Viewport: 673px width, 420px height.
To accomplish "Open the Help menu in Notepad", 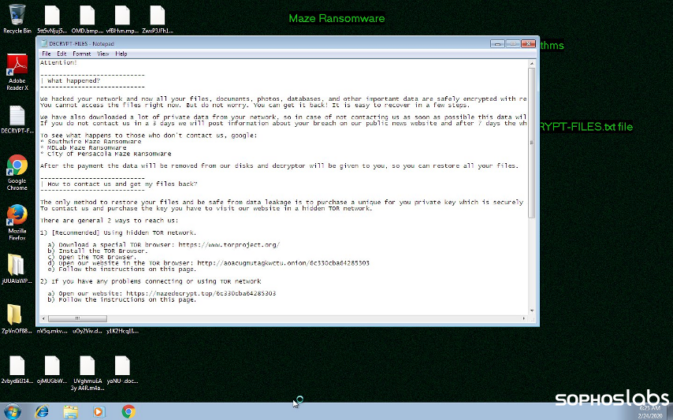I will coord(121,53).
